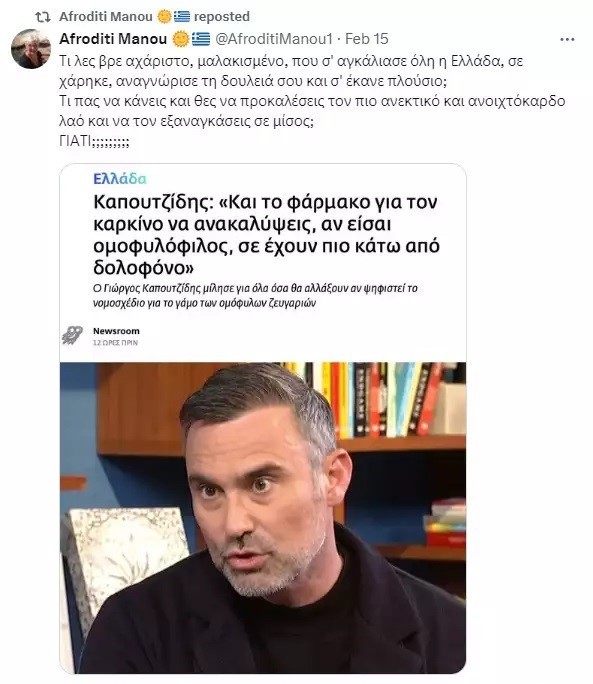Click the "Καπουτζίδης" article headline
593x684 pixels.
point(266,235)
